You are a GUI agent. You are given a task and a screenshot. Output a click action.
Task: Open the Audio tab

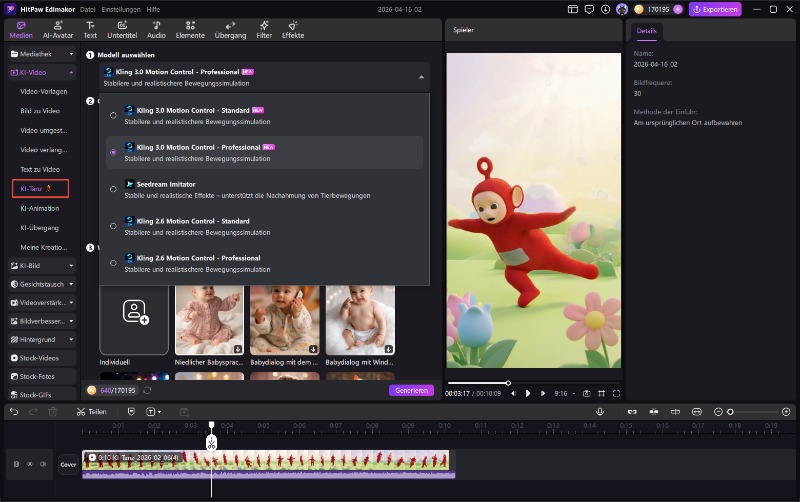click(x=156, y=30)
